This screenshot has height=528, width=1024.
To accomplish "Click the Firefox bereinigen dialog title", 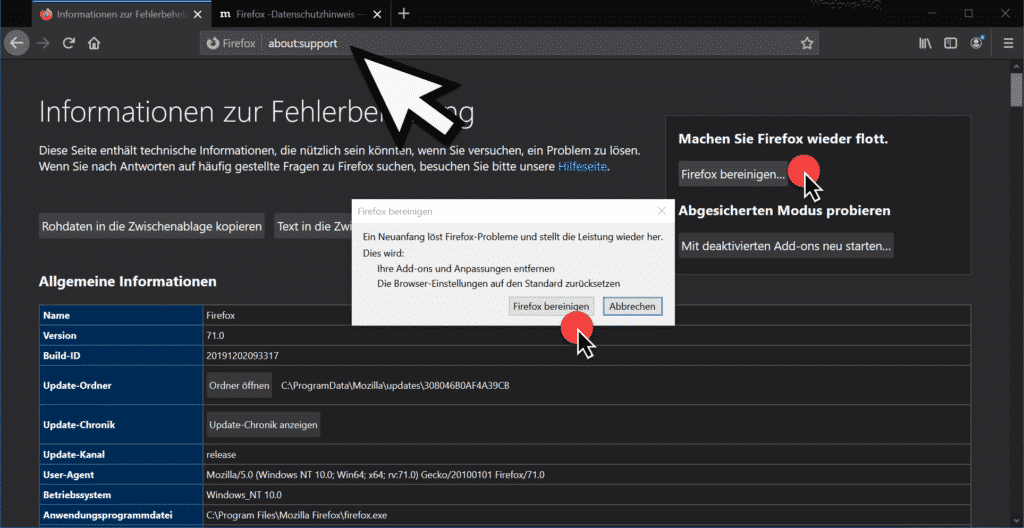I will pyautogui.click(x=394, y=212).
